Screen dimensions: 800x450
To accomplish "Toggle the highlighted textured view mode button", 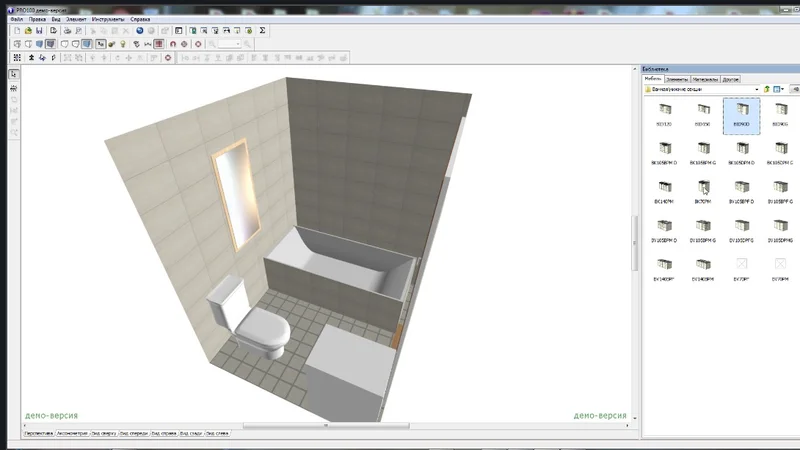I will tap(50, 44).
